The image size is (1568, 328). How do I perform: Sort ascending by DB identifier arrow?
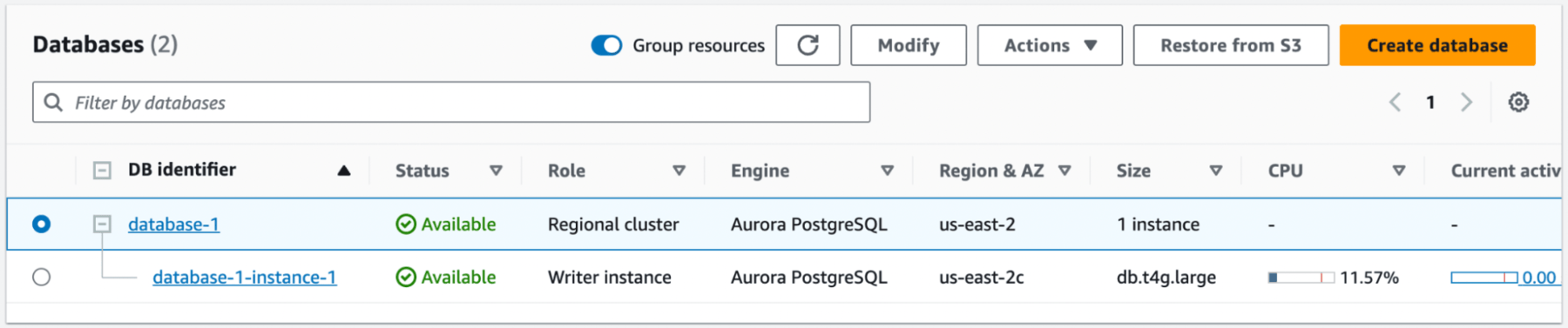coord(344,171)
